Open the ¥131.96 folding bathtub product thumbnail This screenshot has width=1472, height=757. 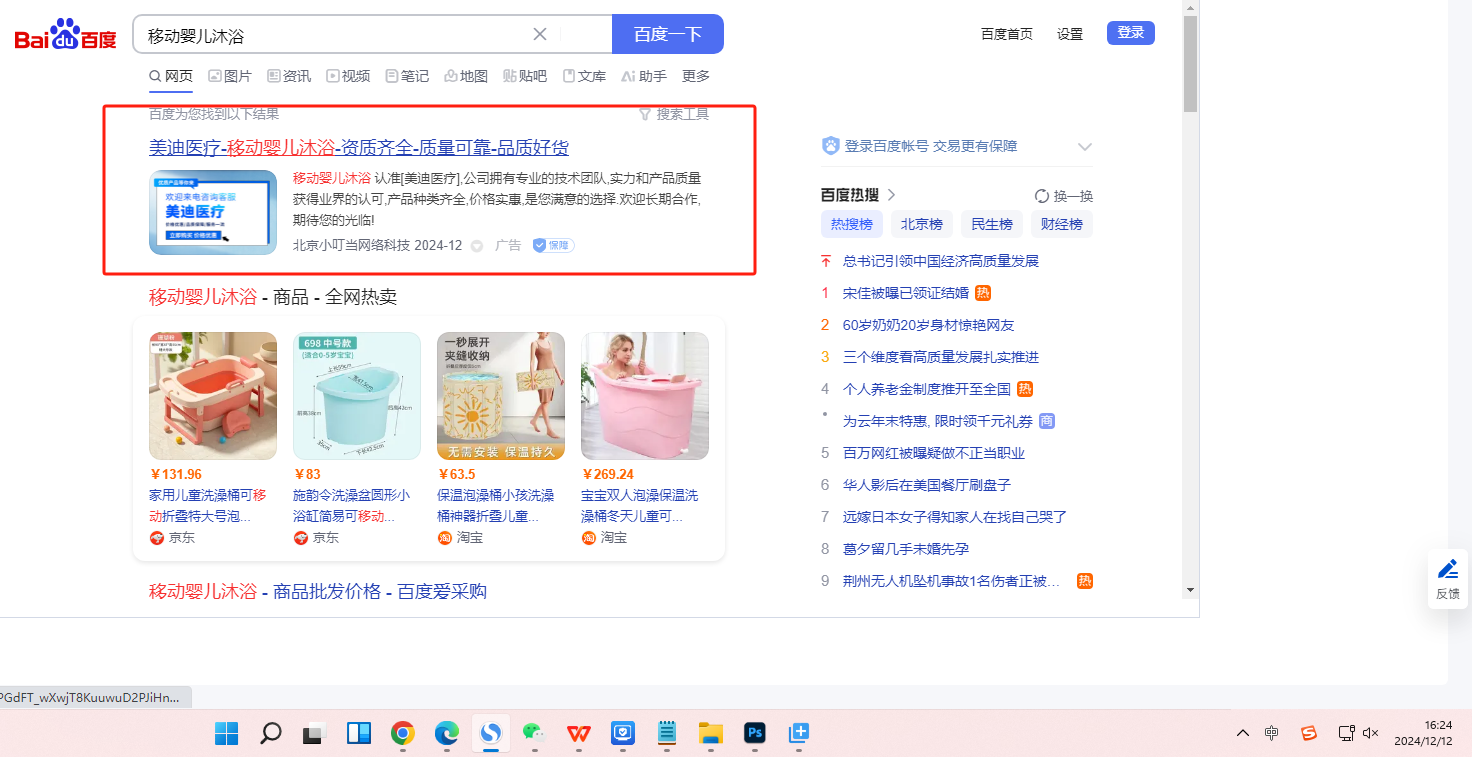213,396
